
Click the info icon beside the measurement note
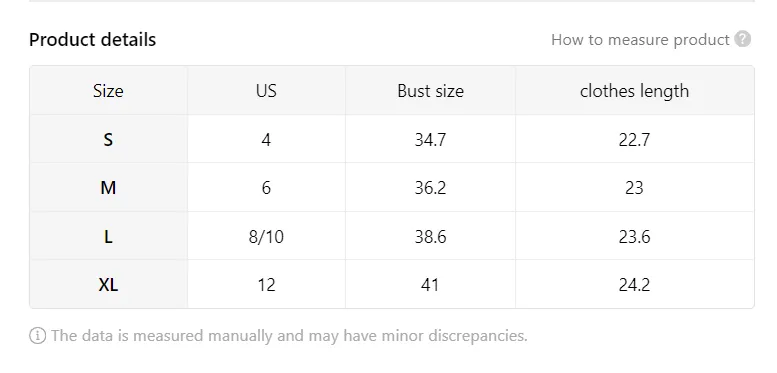[37, 336]
